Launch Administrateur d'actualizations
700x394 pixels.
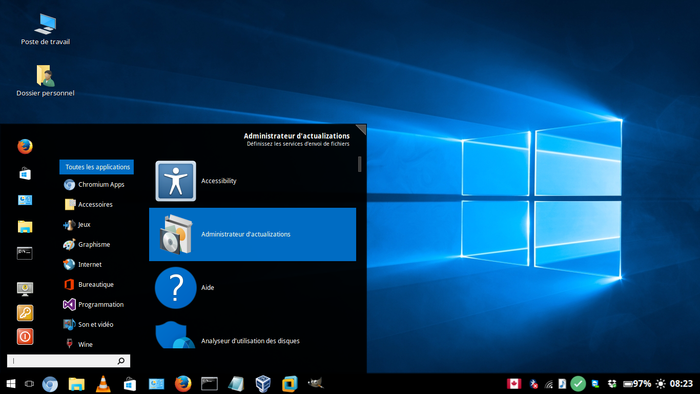[252, 234]
